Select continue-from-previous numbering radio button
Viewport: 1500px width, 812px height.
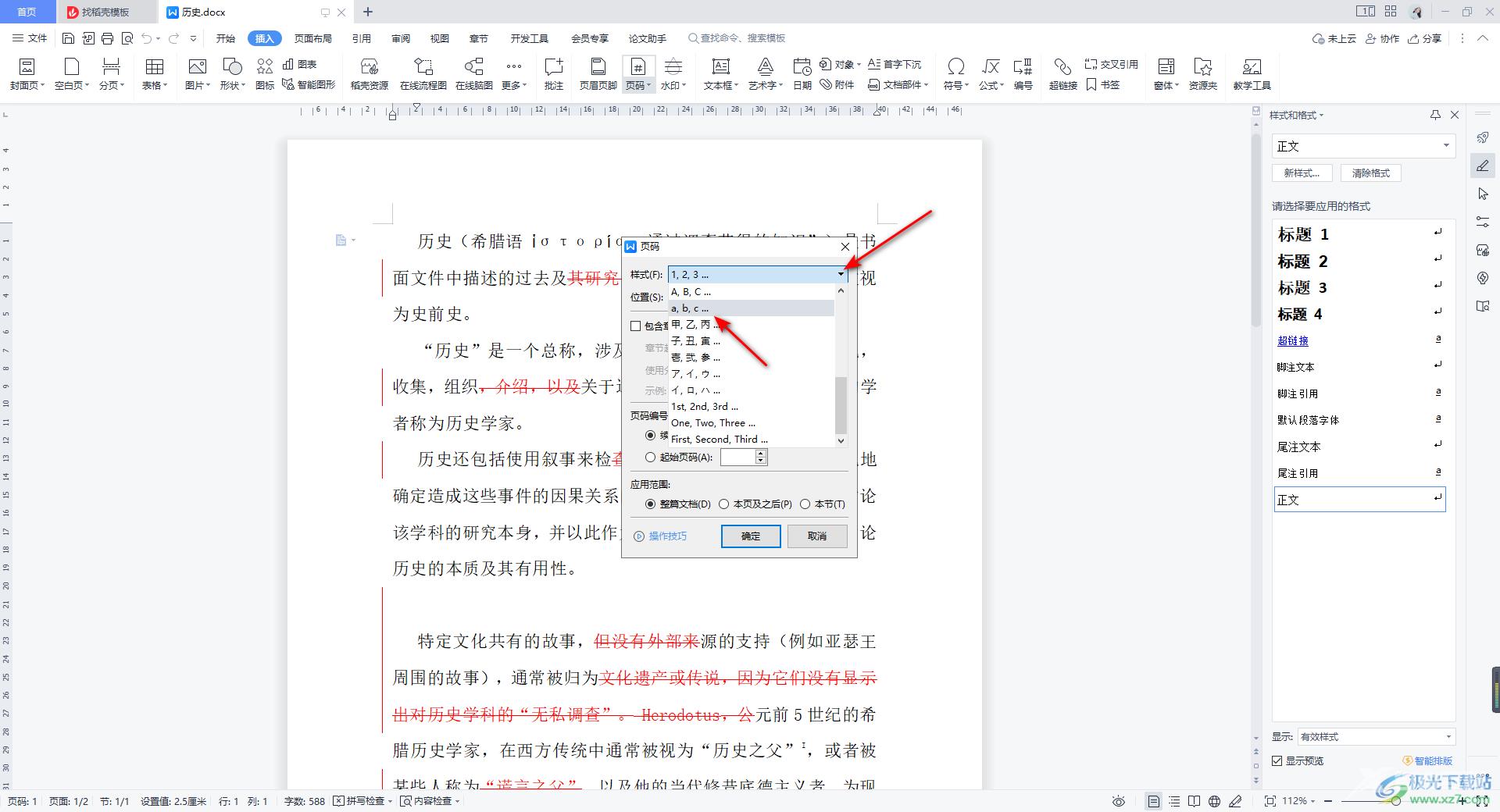[650, 435]
